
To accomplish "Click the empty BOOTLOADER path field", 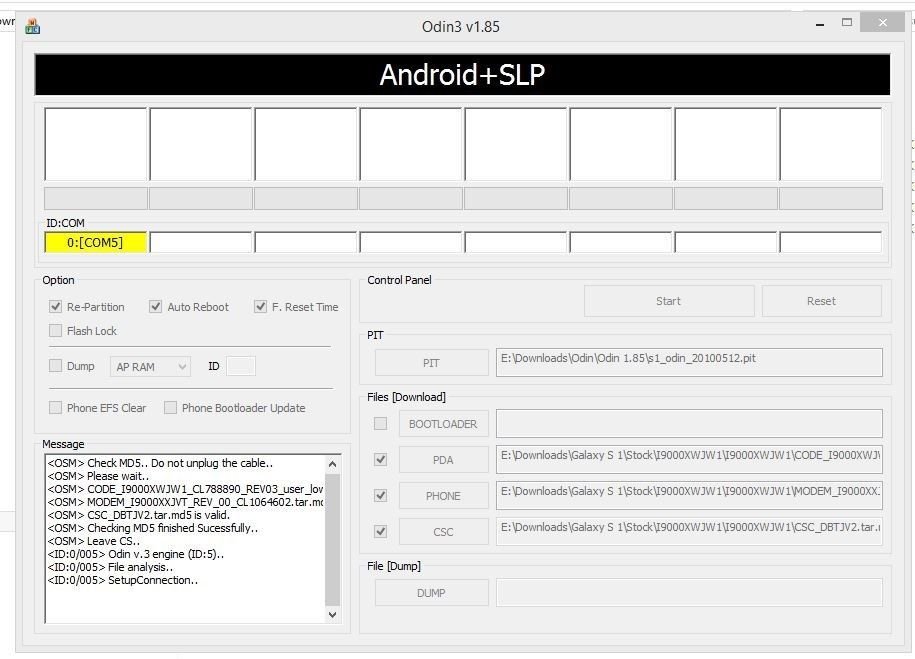I will click(689, 424).
